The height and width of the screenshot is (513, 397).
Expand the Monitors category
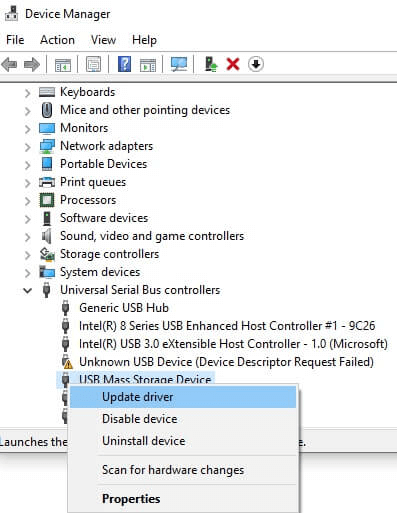pyautogui.click(x=28, y=129)
